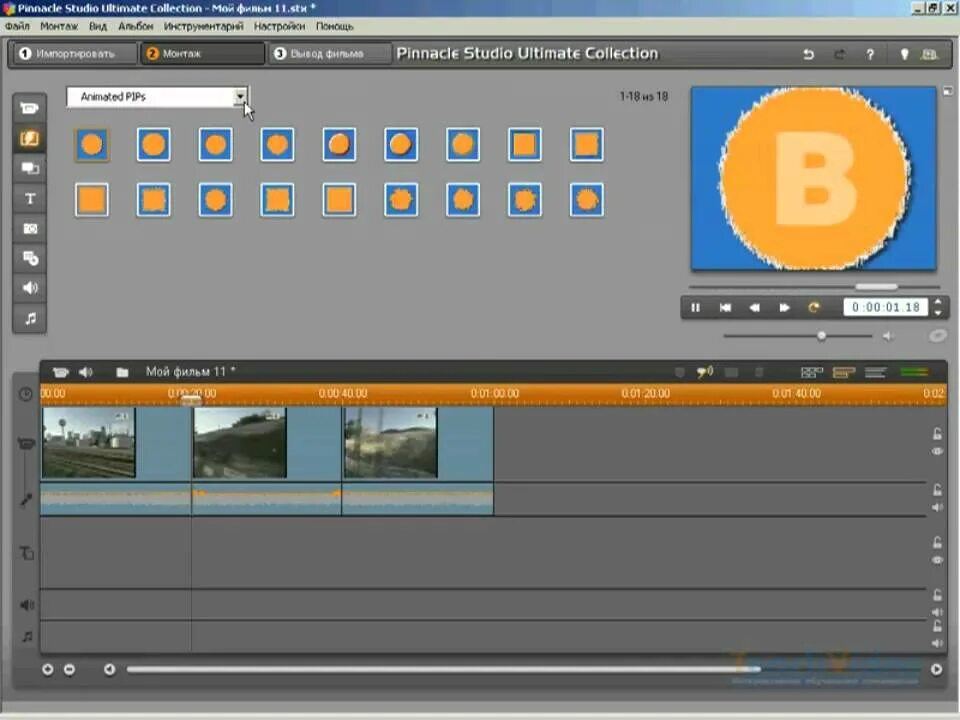Decrease the timecode with down arrow

pyautogui.click(x=938, y=312)
